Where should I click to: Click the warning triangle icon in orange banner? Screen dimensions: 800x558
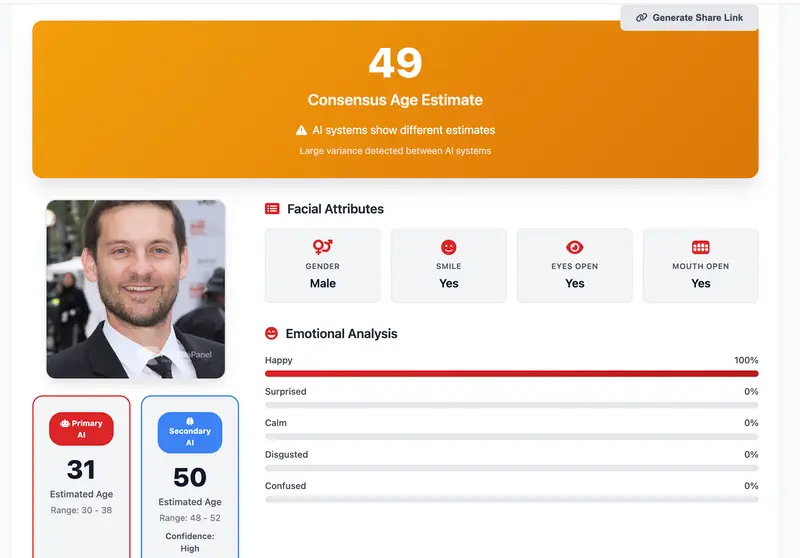tap(301, 130)
